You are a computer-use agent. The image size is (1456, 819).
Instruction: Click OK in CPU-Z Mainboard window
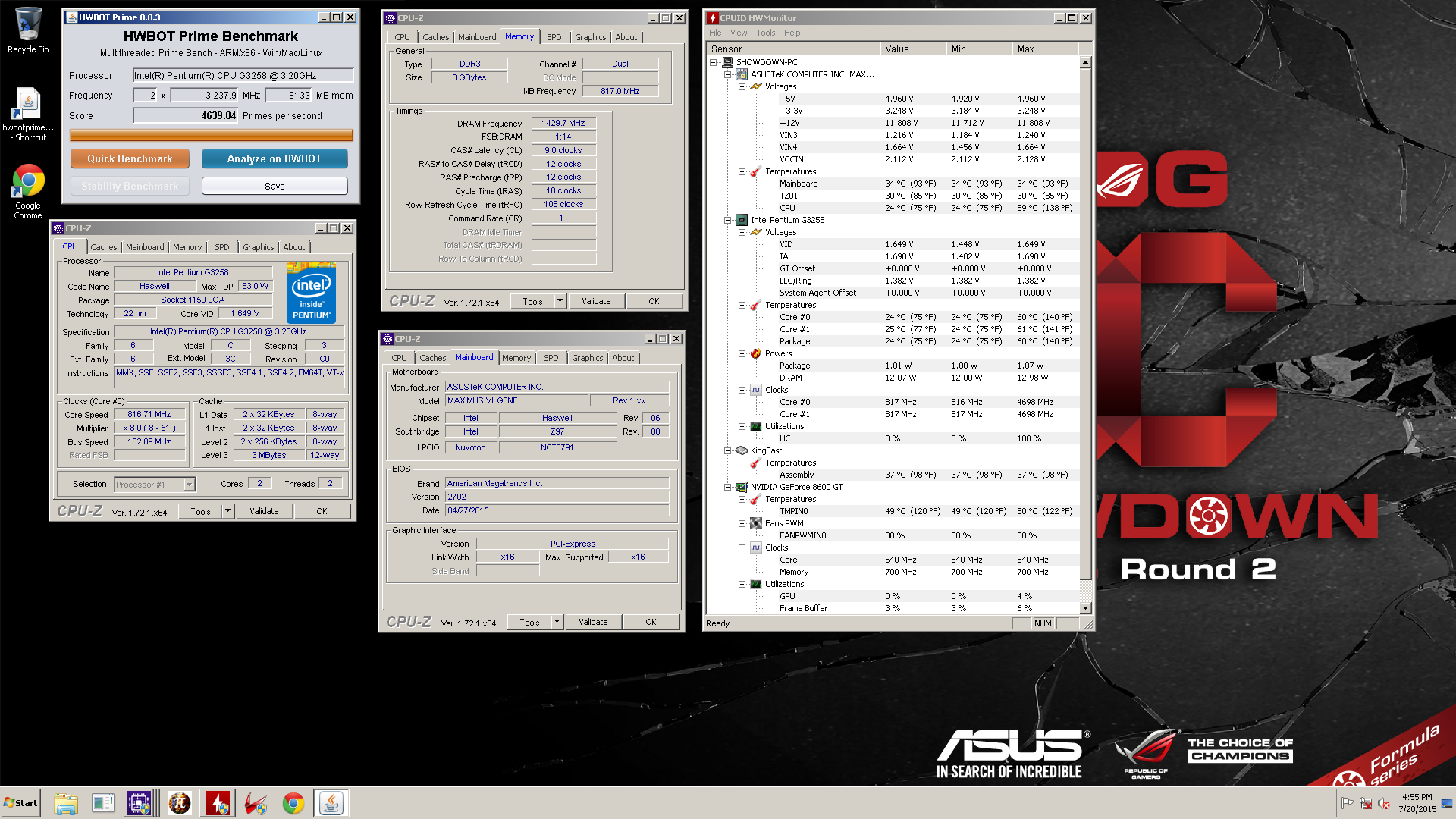pos(651,622)
